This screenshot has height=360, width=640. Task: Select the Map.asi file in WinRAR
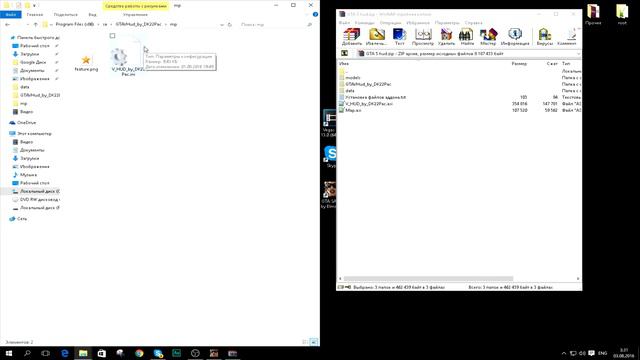click(x=353, y=110)
